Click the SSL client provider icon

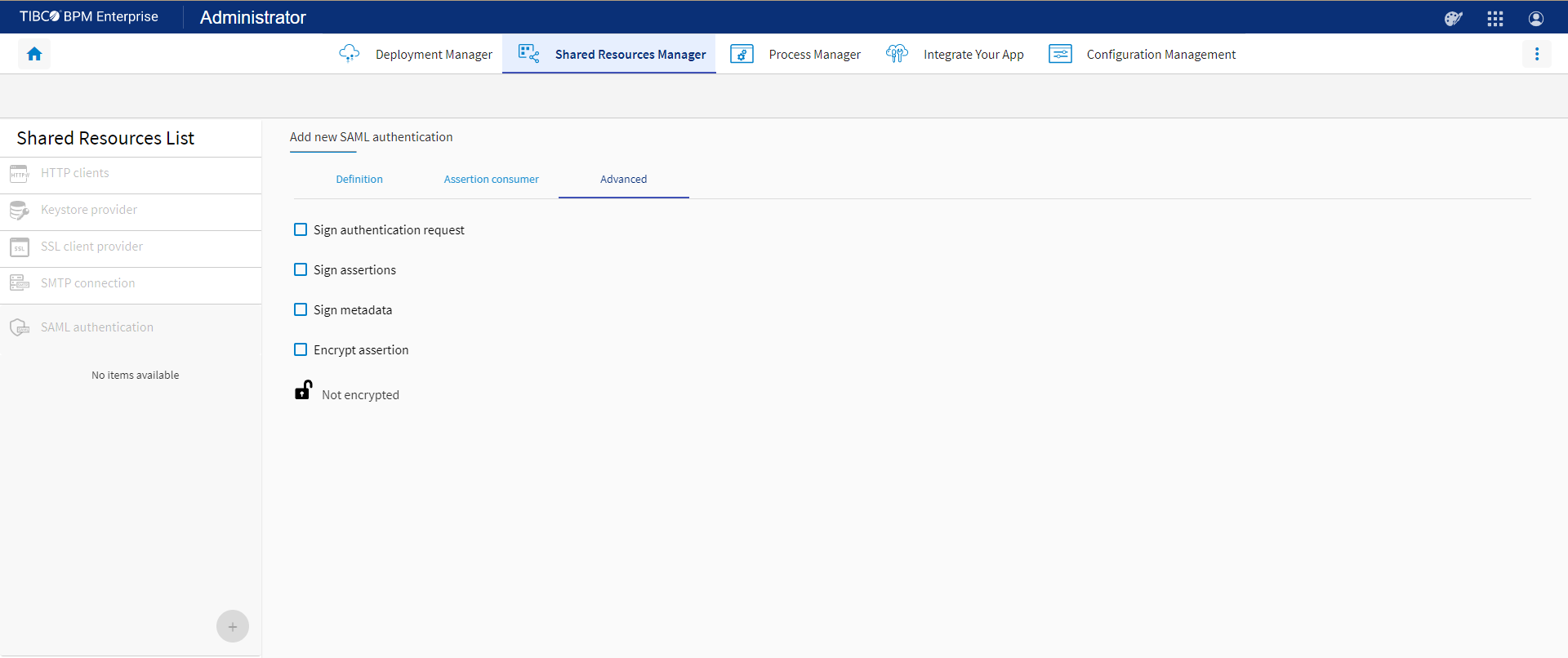pos(20,247)
